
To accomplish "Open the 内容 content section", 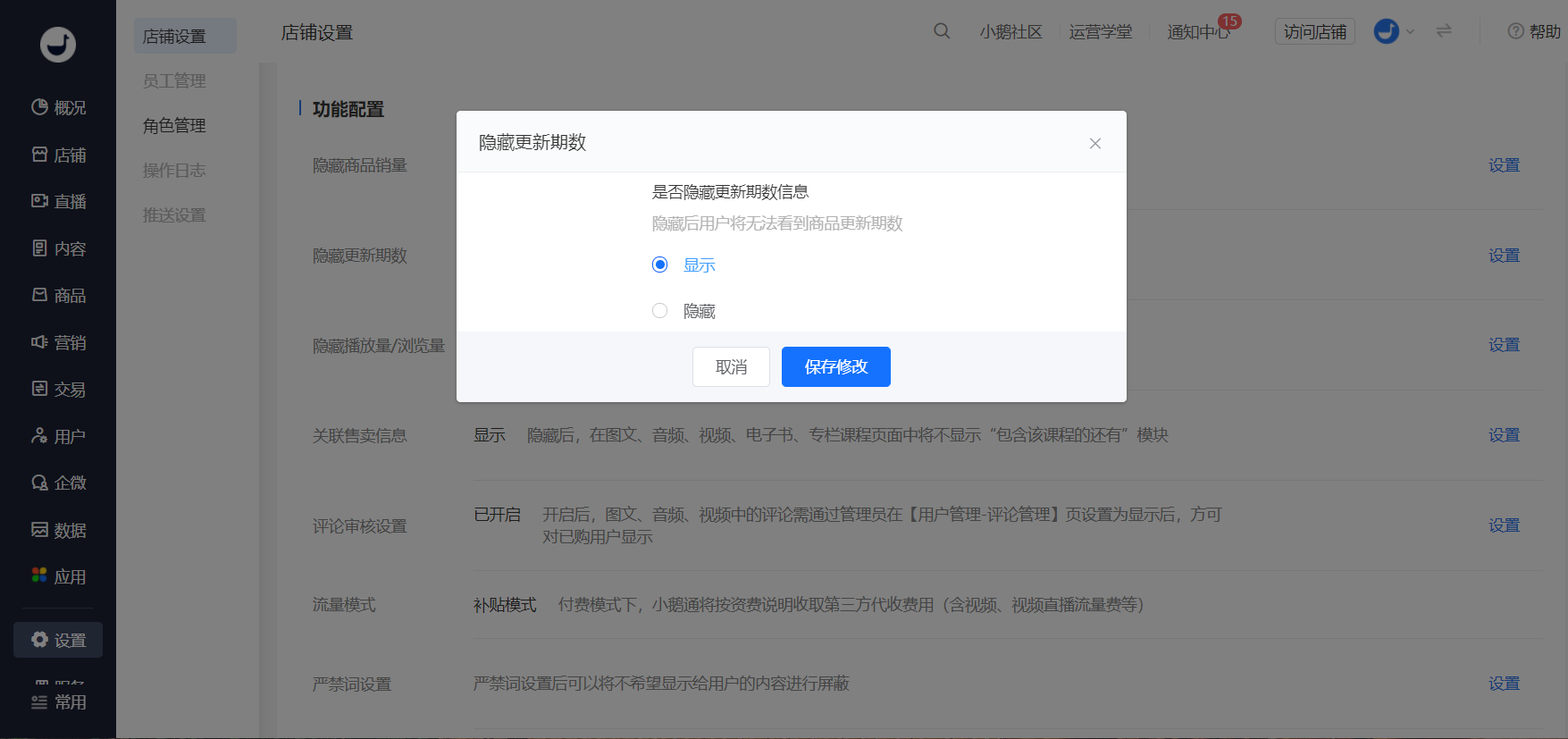I will [x=58, y=248].
